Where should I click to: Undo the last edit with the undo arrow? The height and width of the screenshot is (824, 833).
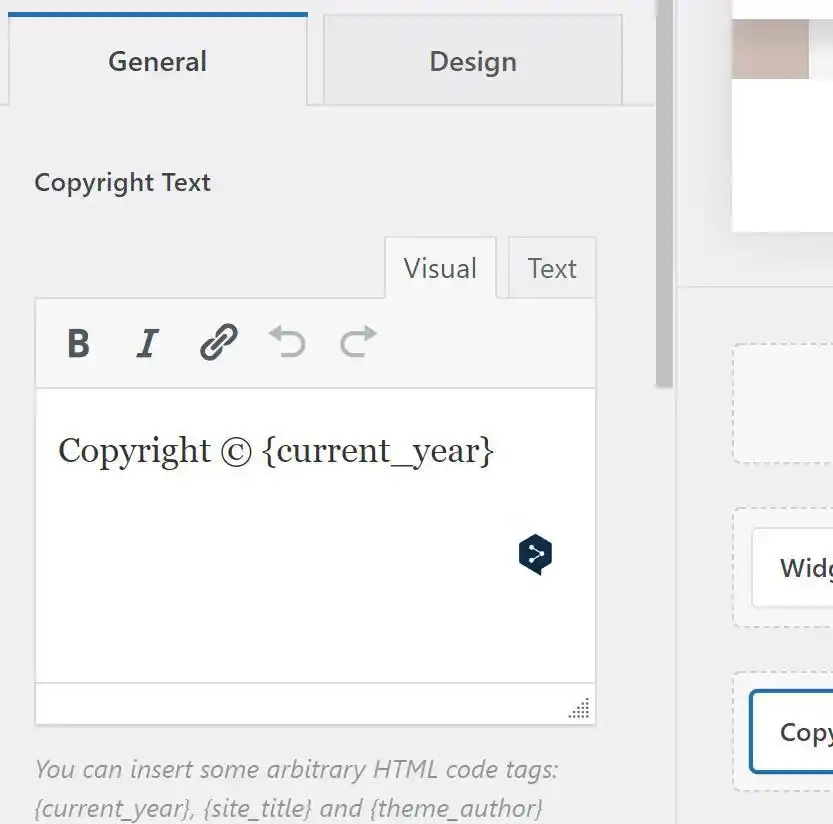click(x=288, y=343)
